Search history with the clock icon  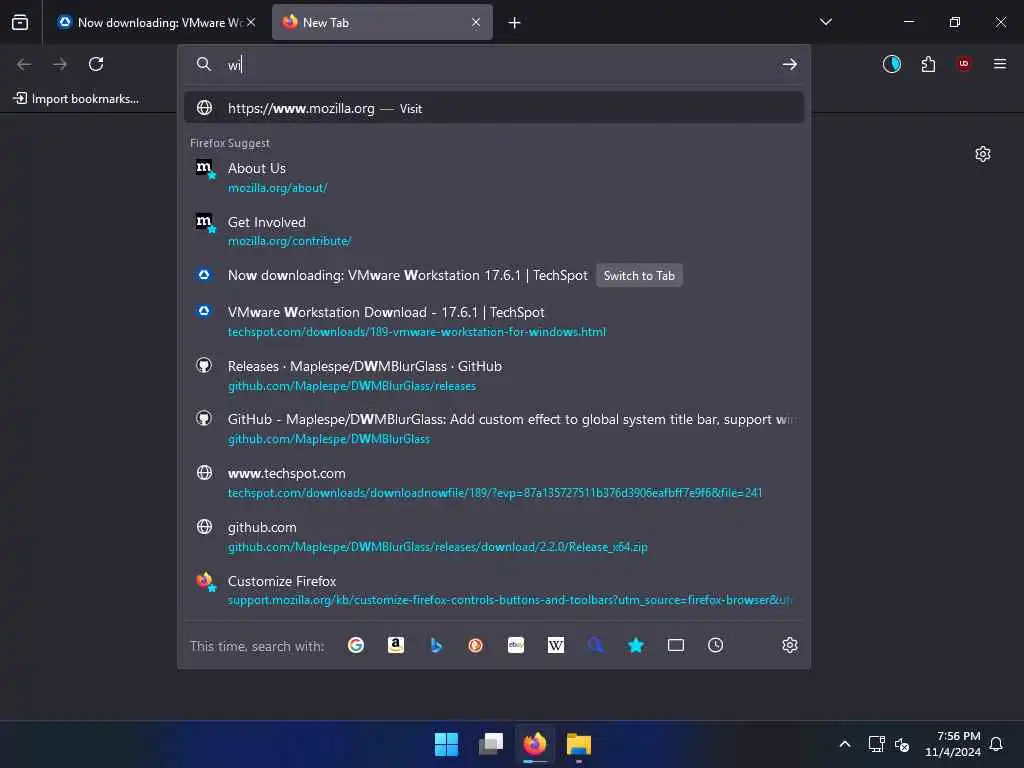click(x=716, y=645)
